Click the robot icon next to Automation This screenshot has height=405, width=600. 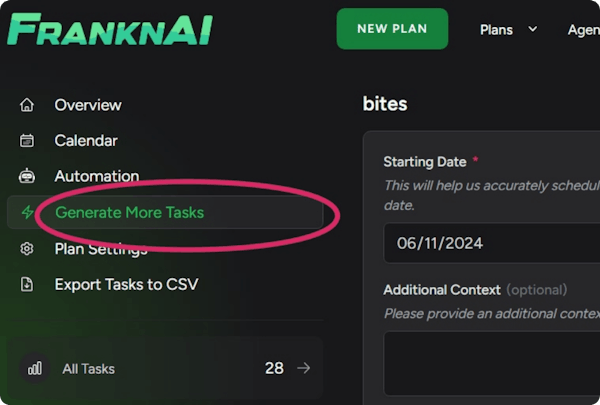coord(27,176)
